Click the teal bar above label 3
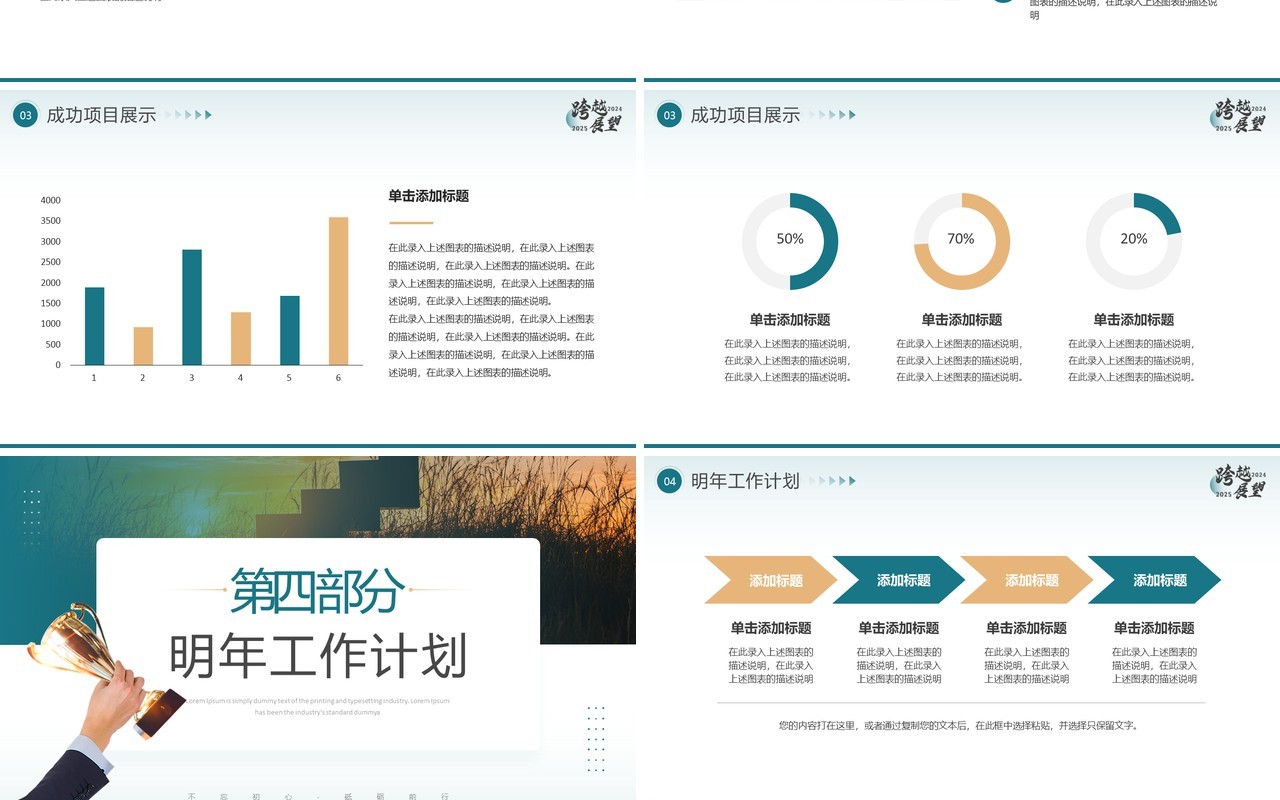Viewport: 1280px width, 800px height. tap(192, 307)
